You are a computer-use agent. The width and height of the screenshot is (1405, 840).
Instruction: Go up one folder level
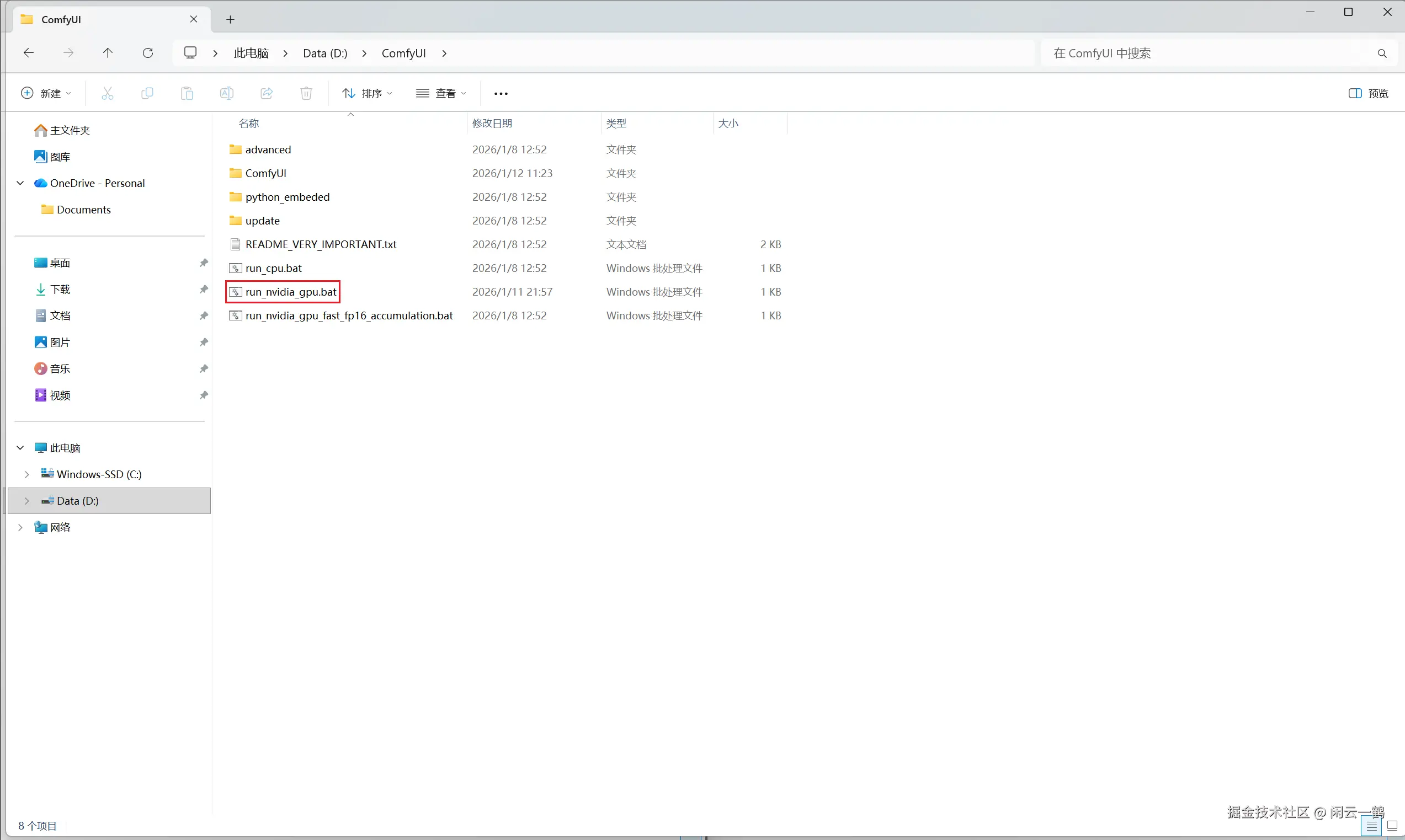(x=108, y=53)
